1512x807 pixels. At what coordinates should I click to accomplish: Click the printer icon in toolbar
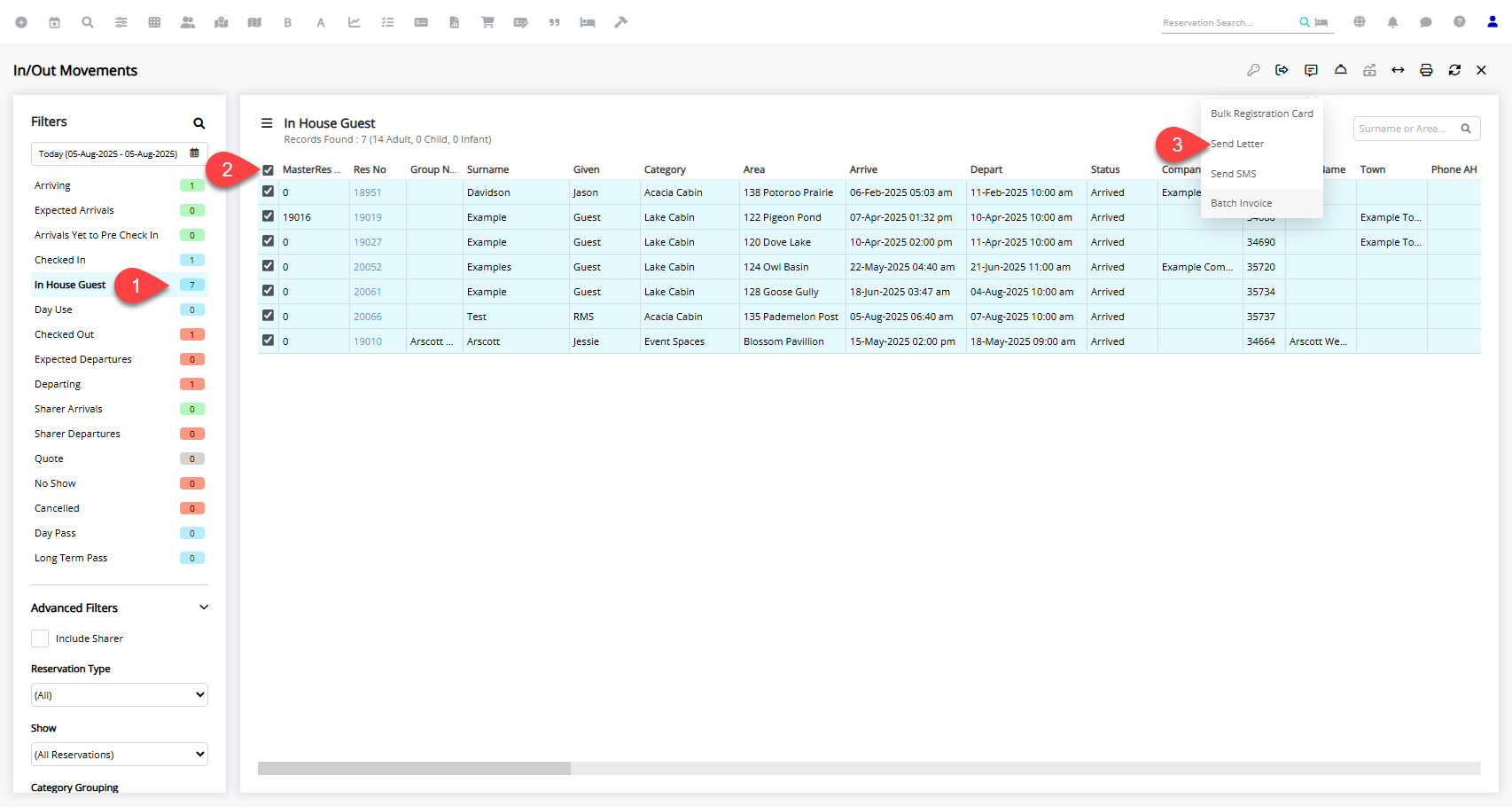(x=1426, y=70)
